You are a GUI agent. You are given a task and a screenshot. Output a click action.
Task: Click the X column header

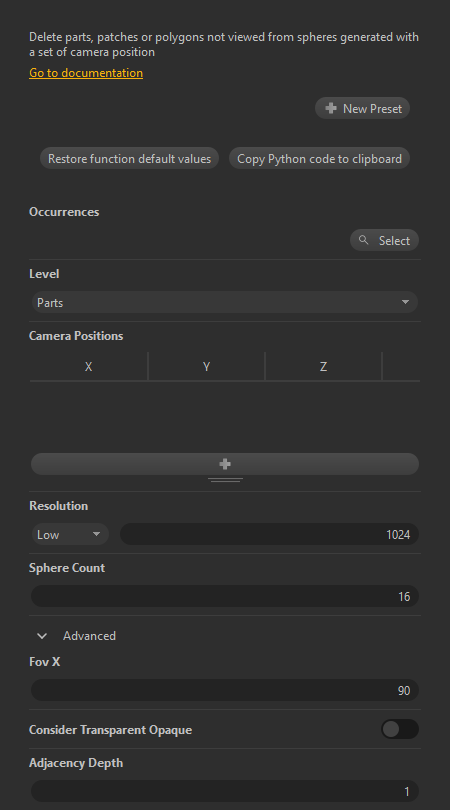tap(88, 366)
